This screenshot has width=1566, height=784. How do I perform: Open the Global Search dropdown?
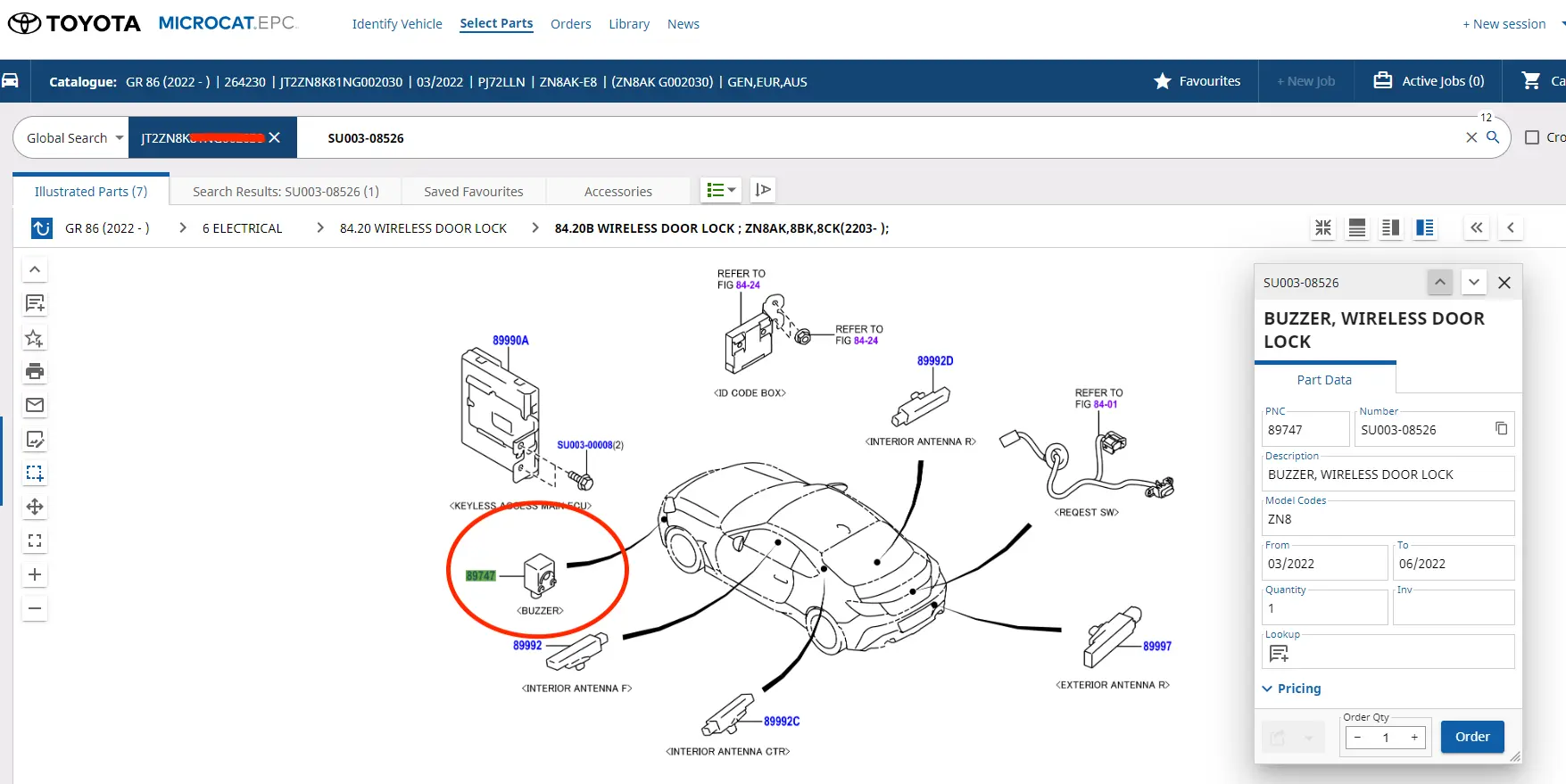point(75,138)
